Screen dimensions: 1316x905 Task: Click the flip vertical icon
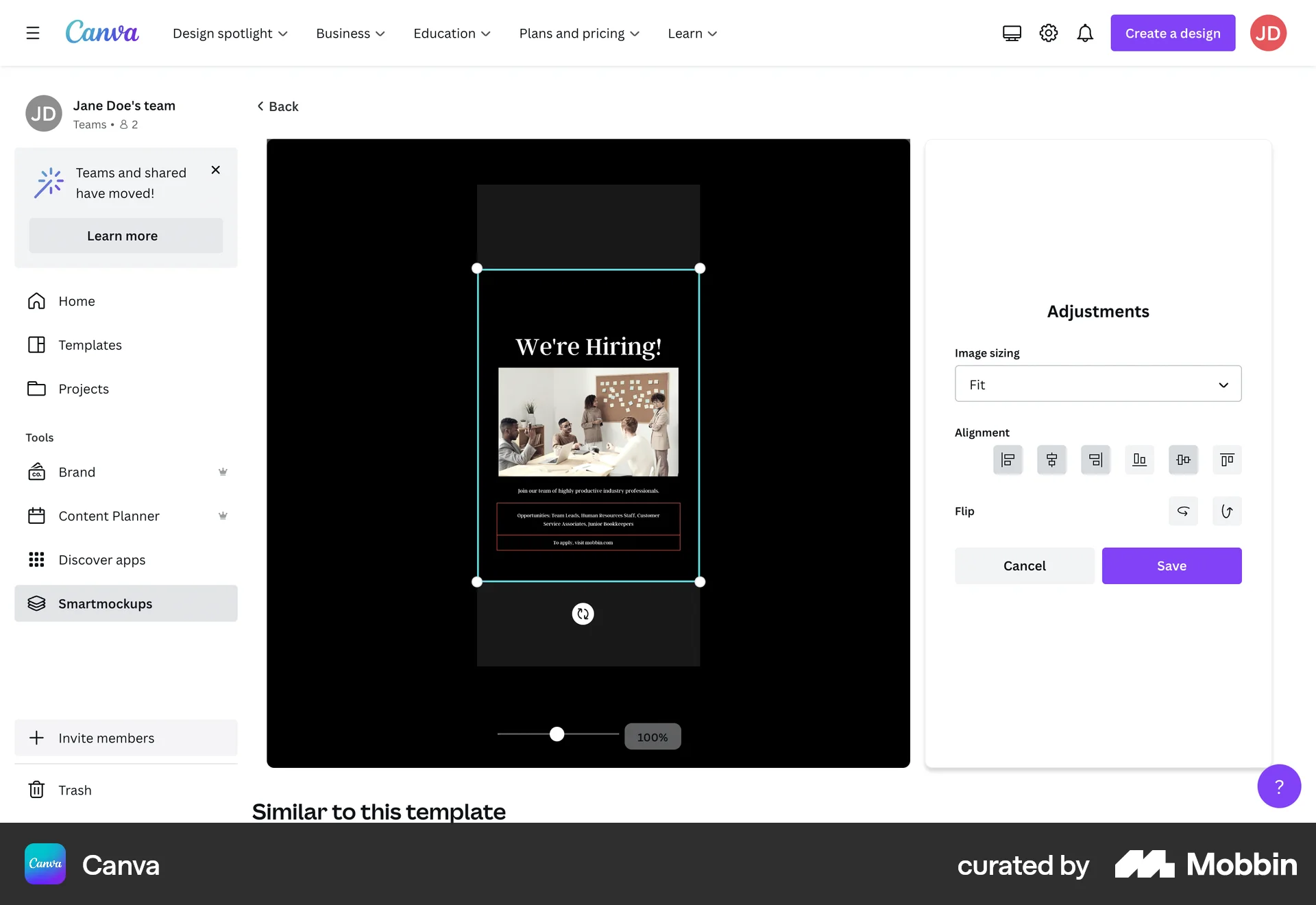point(1227,511)
